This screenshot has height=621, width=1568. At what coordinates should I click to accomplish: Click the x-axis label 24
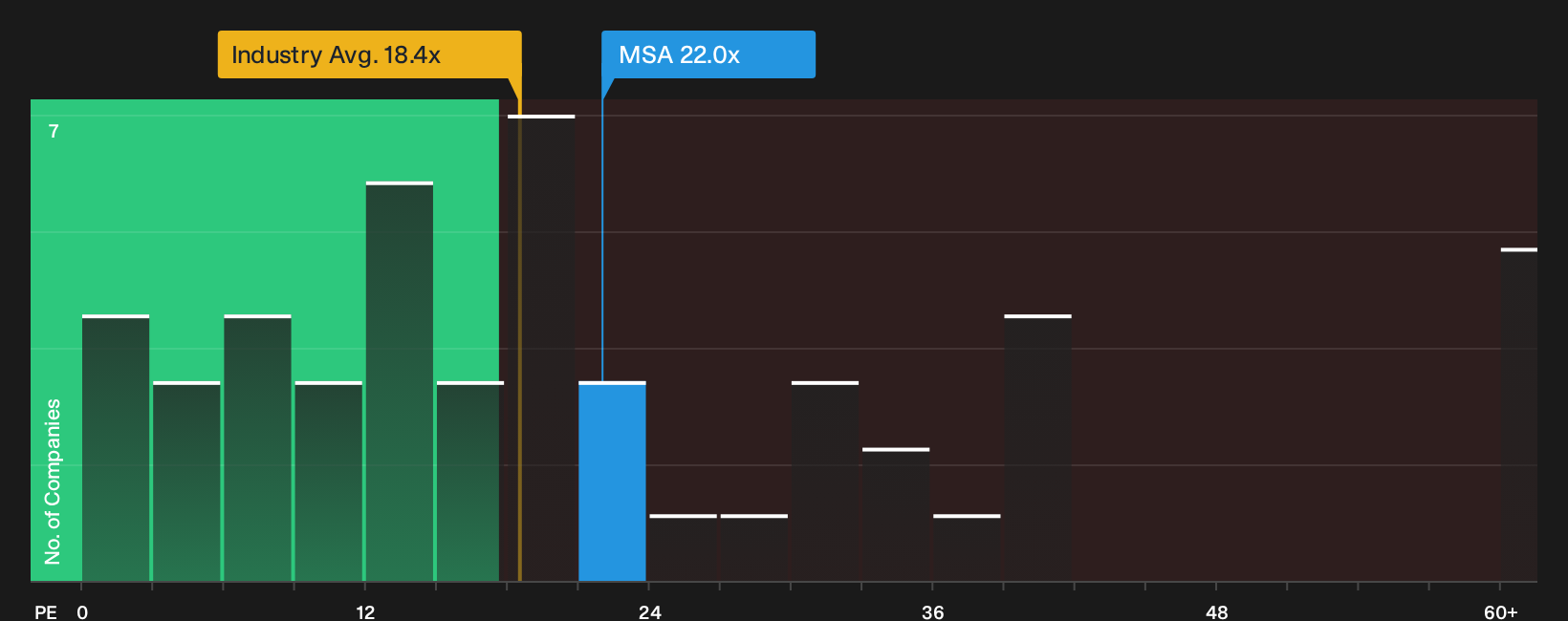pos(649,612)
